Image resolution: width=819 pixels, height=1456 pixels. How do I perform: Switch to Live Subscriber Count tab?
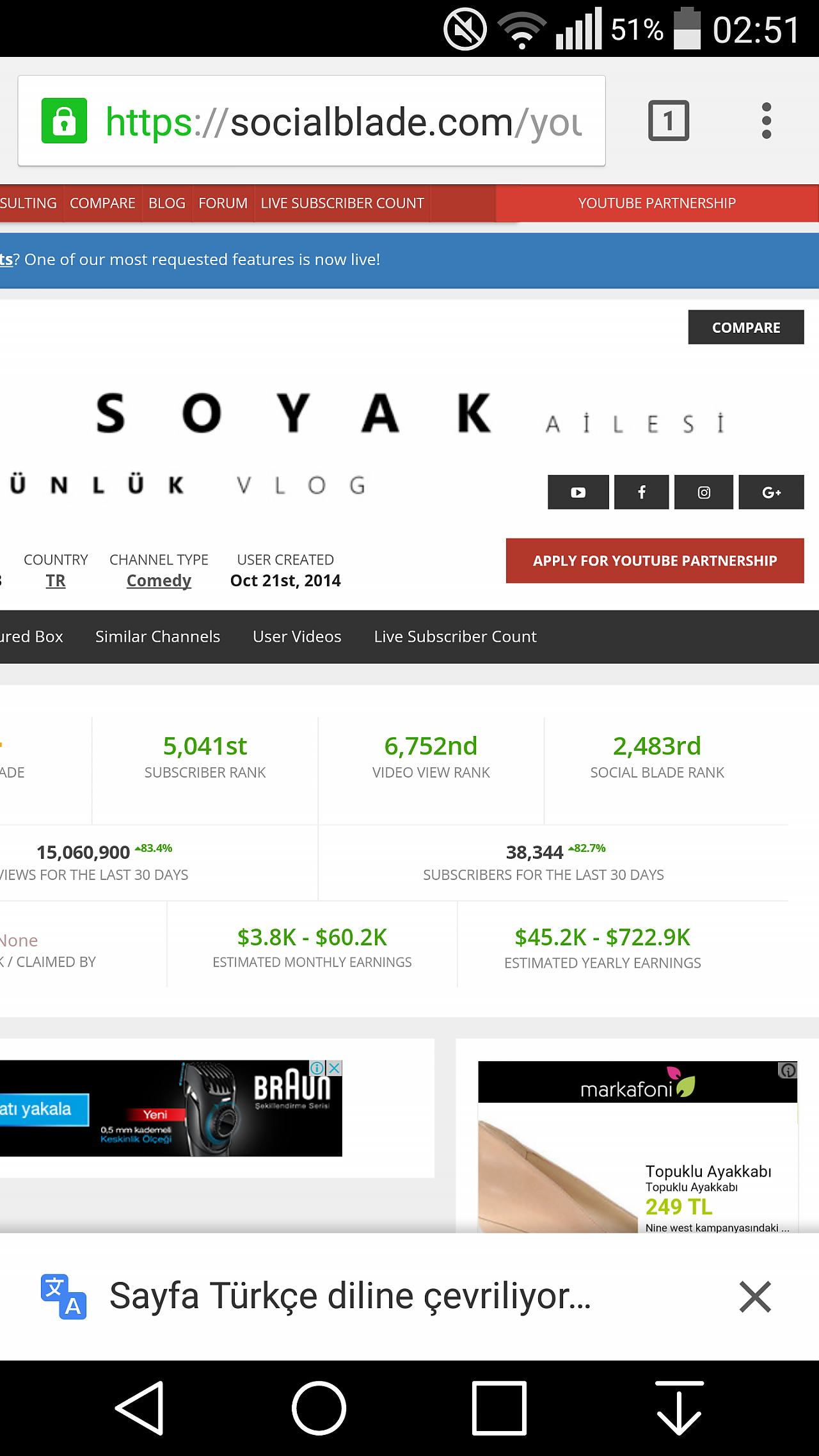(456, 637)
